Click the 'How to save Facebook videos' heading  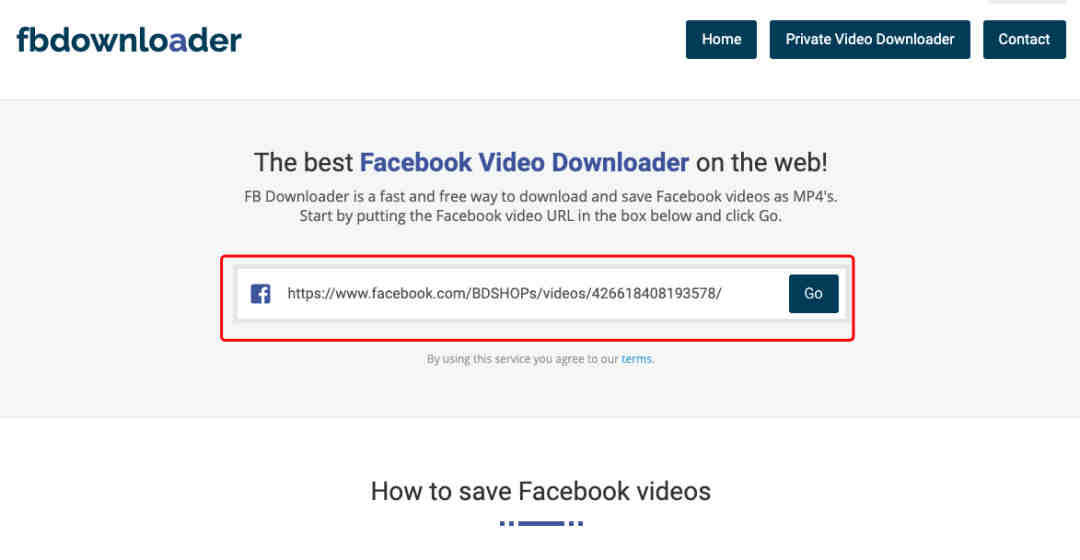[540, 491]
